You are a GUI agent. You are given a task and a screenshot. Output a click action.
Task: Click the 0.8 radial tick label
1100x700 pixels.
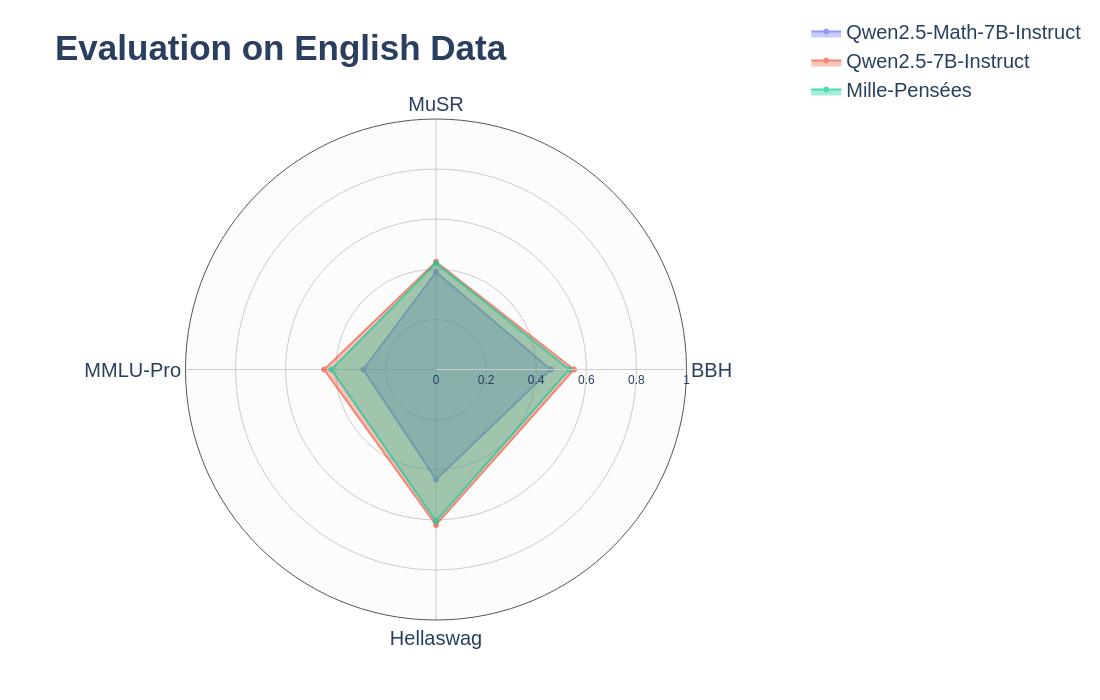pos(636,380)
